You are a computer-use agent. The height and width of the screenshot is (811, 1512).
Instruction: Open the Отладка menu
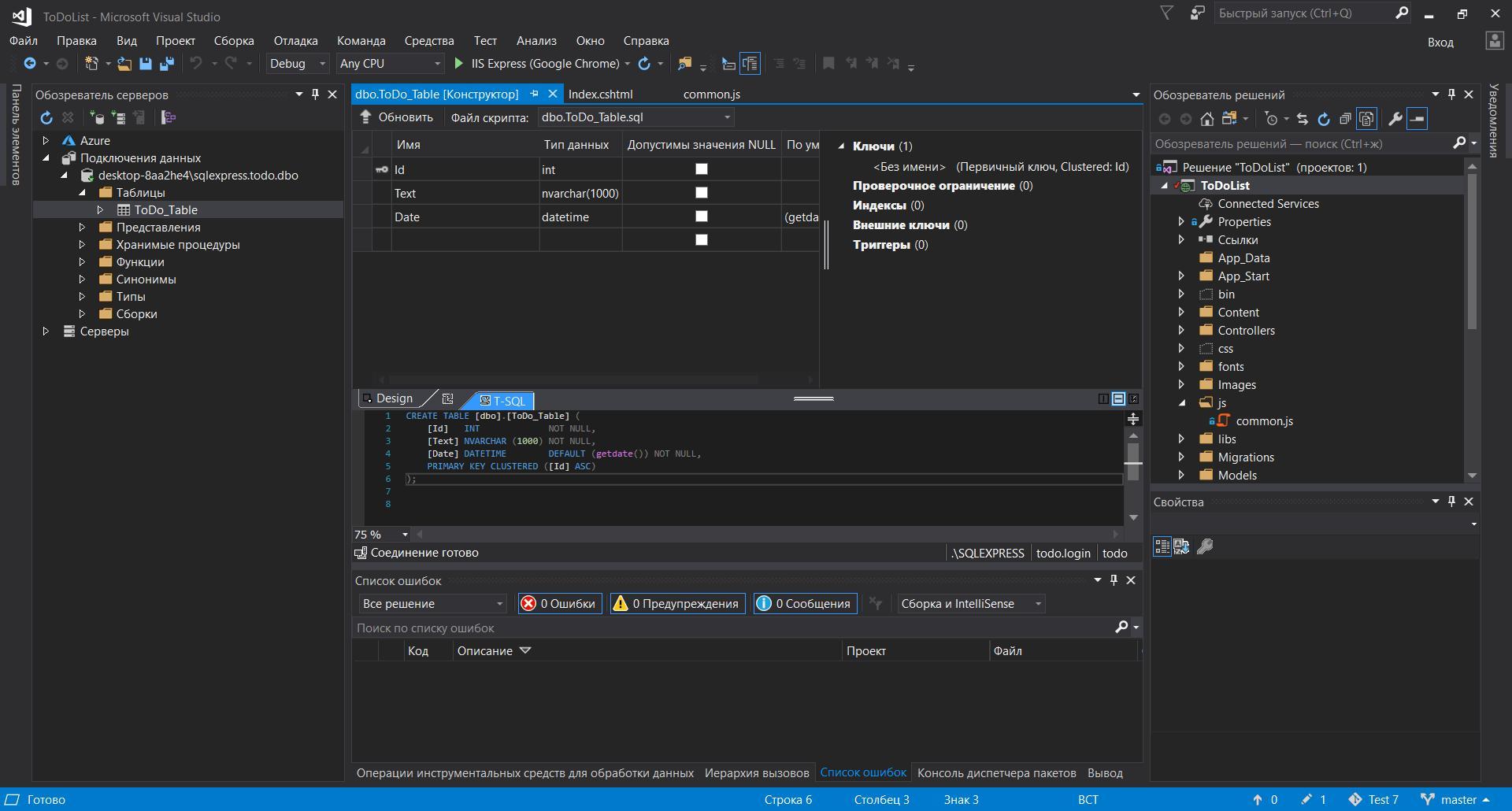(295, 41)
